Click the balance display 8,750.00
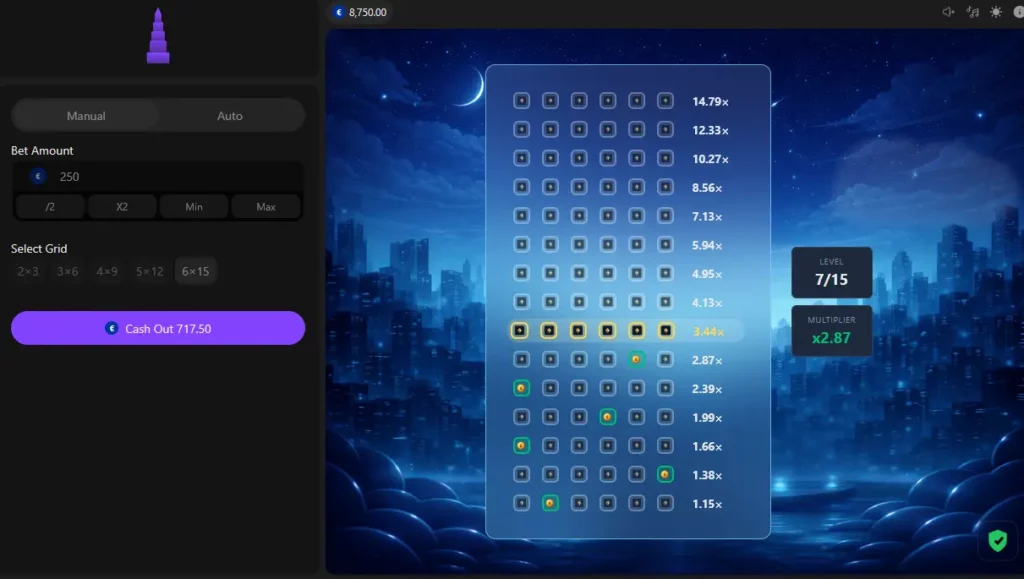The height and width of the screenshot is (579, 1024). coord(360,12)
